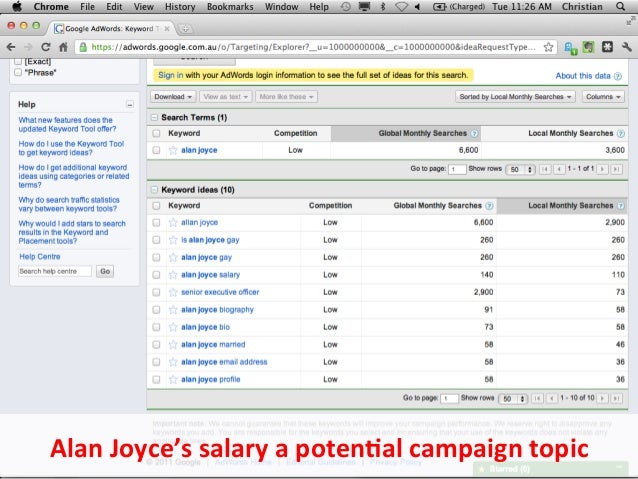638x479 pixels.
Task: Select all Keyword ideas header checkbox
Action: click(x=156, y=206)
